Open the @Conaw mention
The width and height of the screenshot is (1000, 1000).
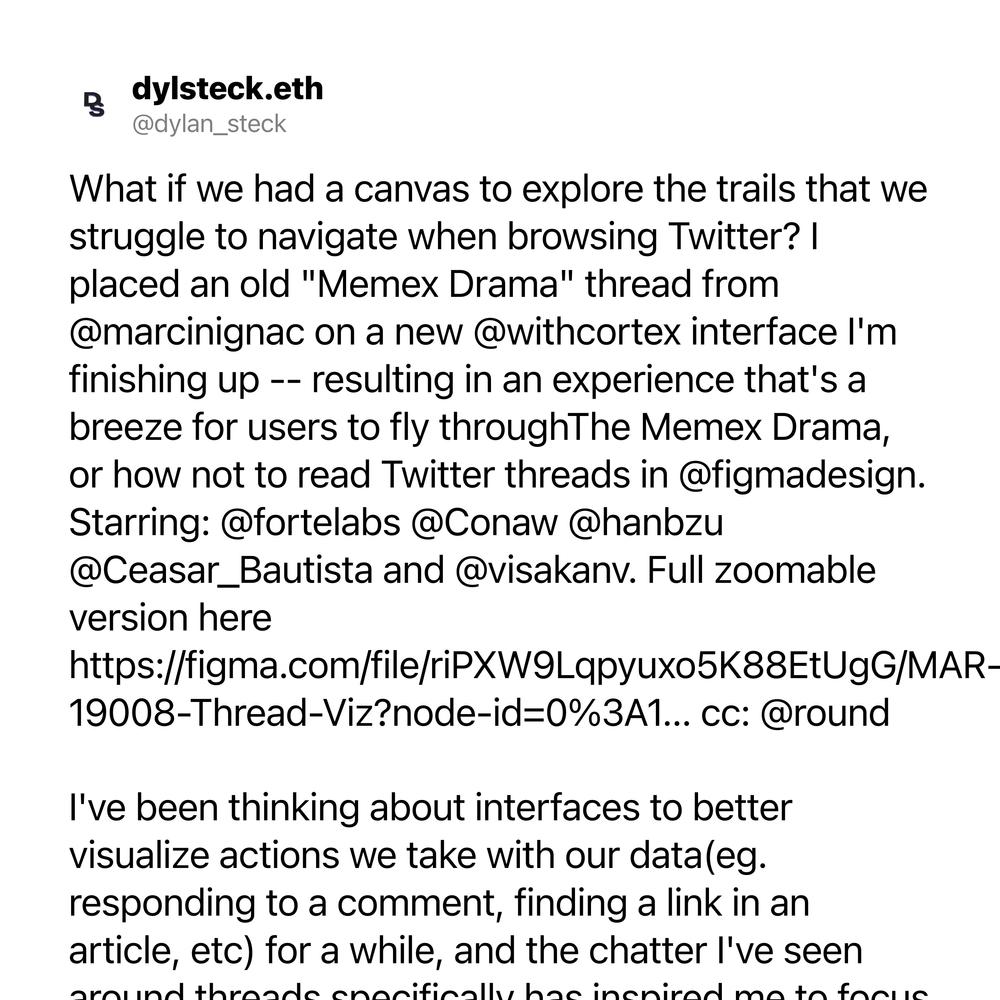point(484,522)
